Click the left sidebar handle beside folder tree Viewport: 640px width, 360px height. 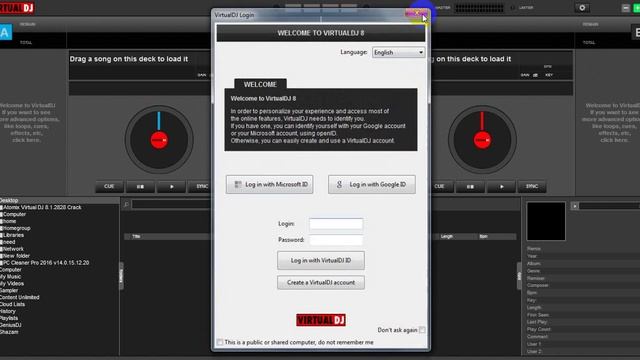121,277
